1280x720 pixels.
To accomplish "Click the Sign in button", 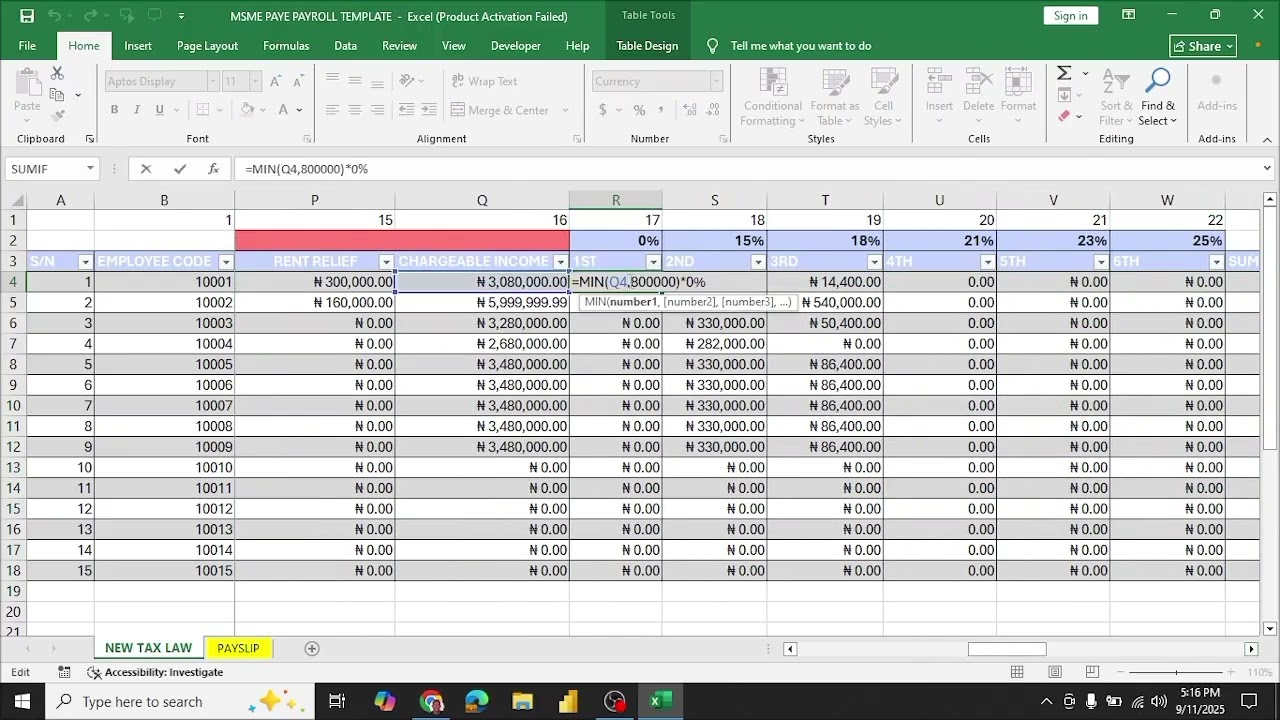I will 1070,15.
